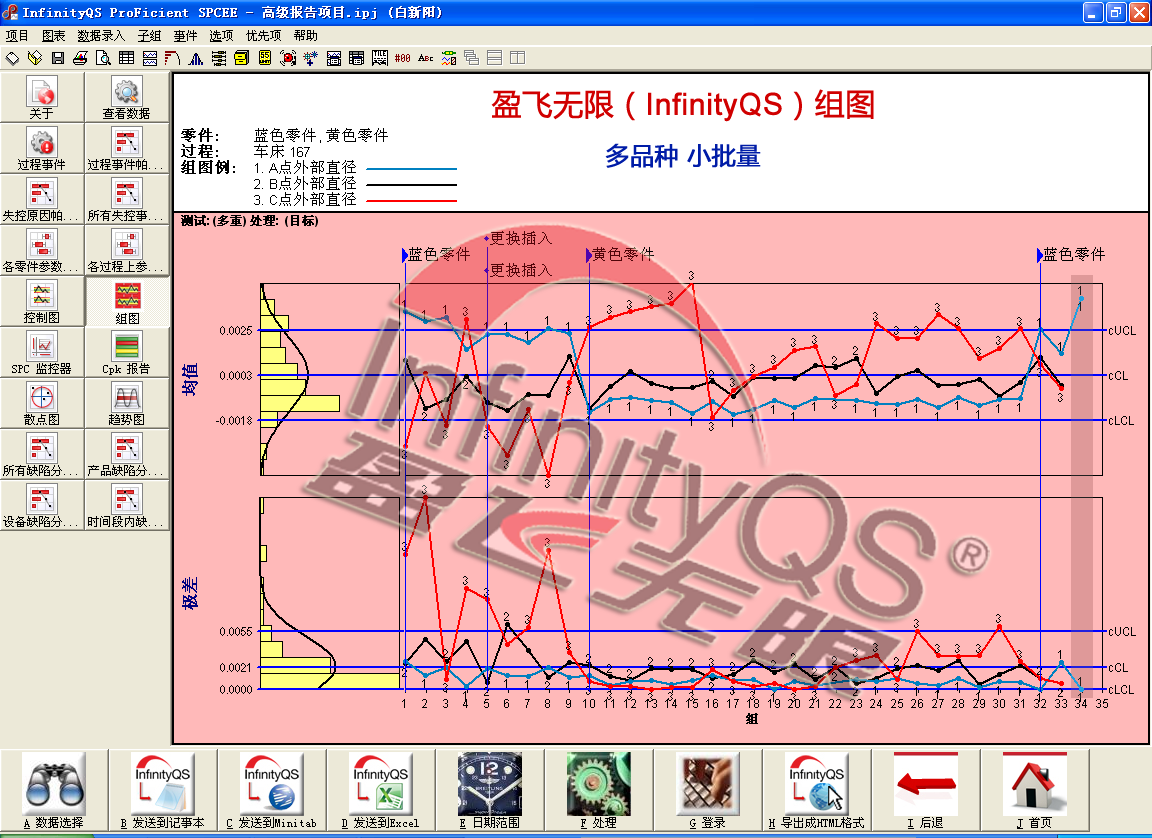Click the 黄色零件 marker on the chart
1152x838 pixels.
pyautogui.click(x=622, y=255)
